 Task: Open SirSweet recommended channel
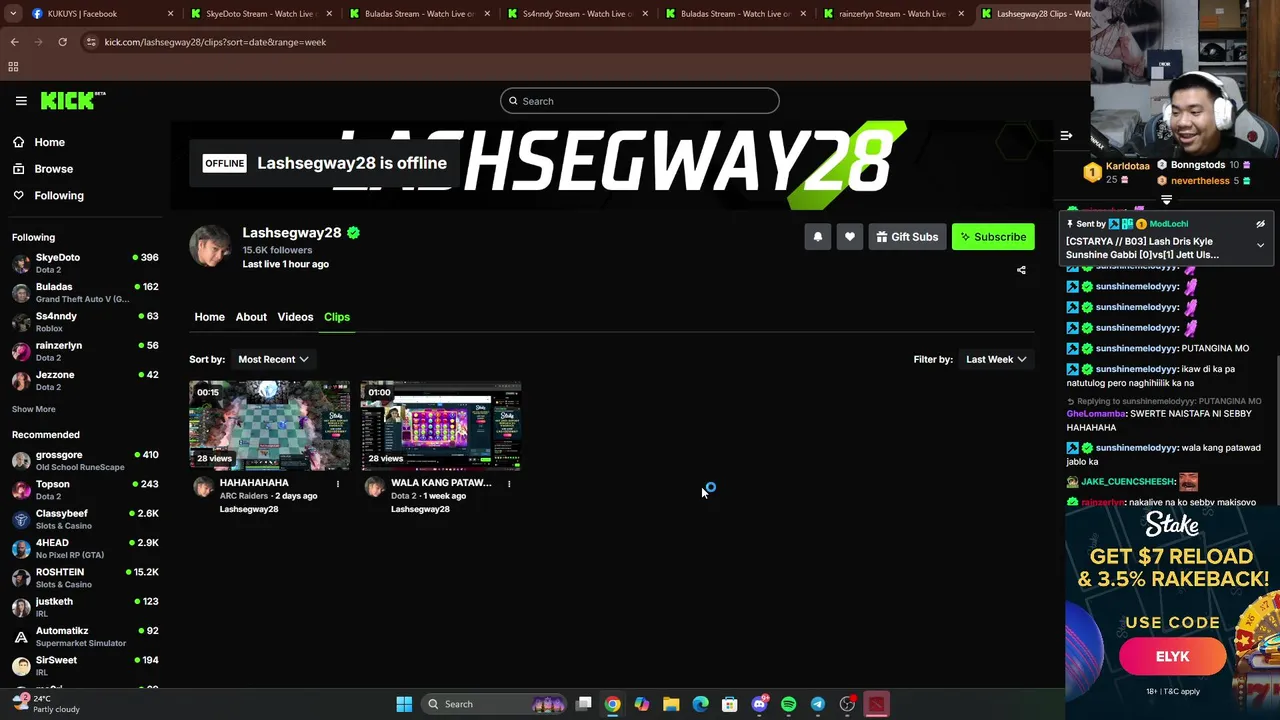[x=85, y=665]
